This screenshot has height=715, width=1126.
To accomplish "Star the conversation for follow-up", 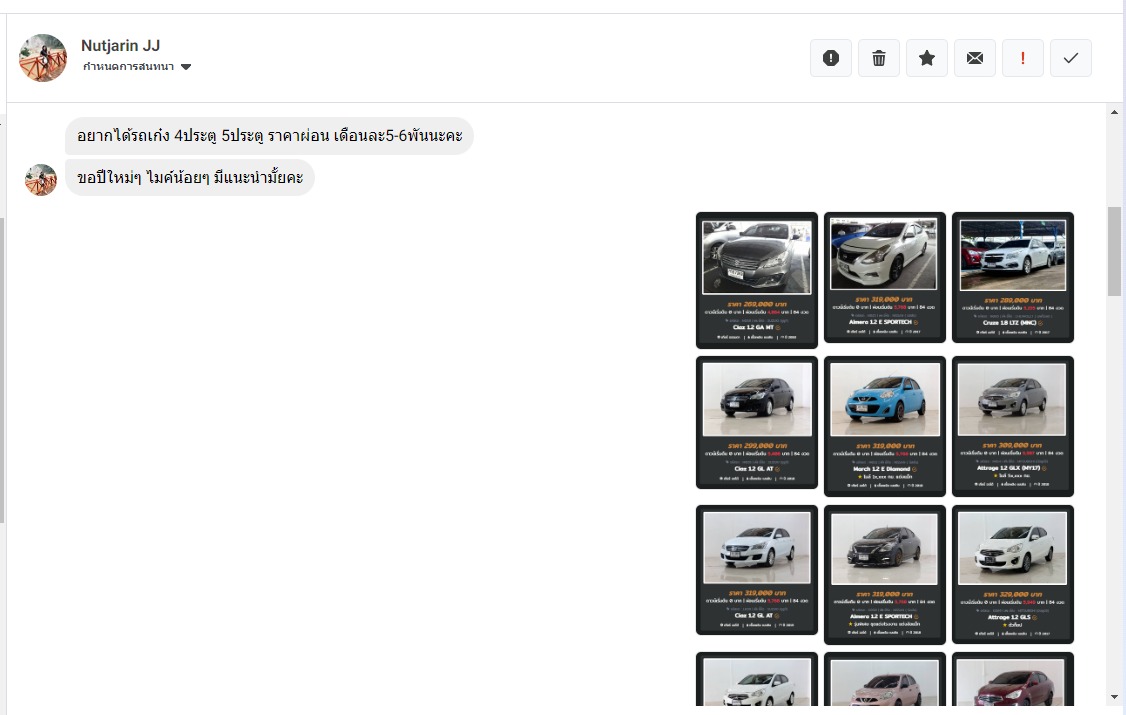I will 927,58.
